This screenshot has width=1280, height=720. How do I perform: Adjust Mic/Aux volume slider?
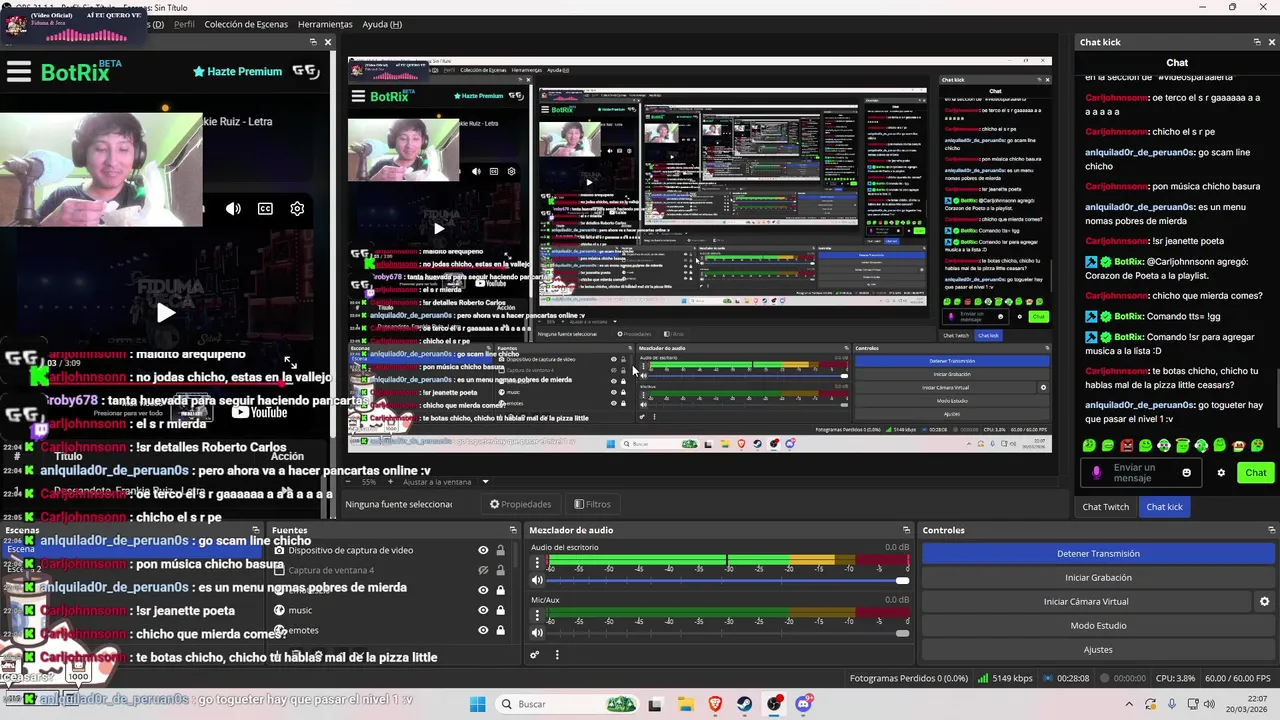(728, 633)
